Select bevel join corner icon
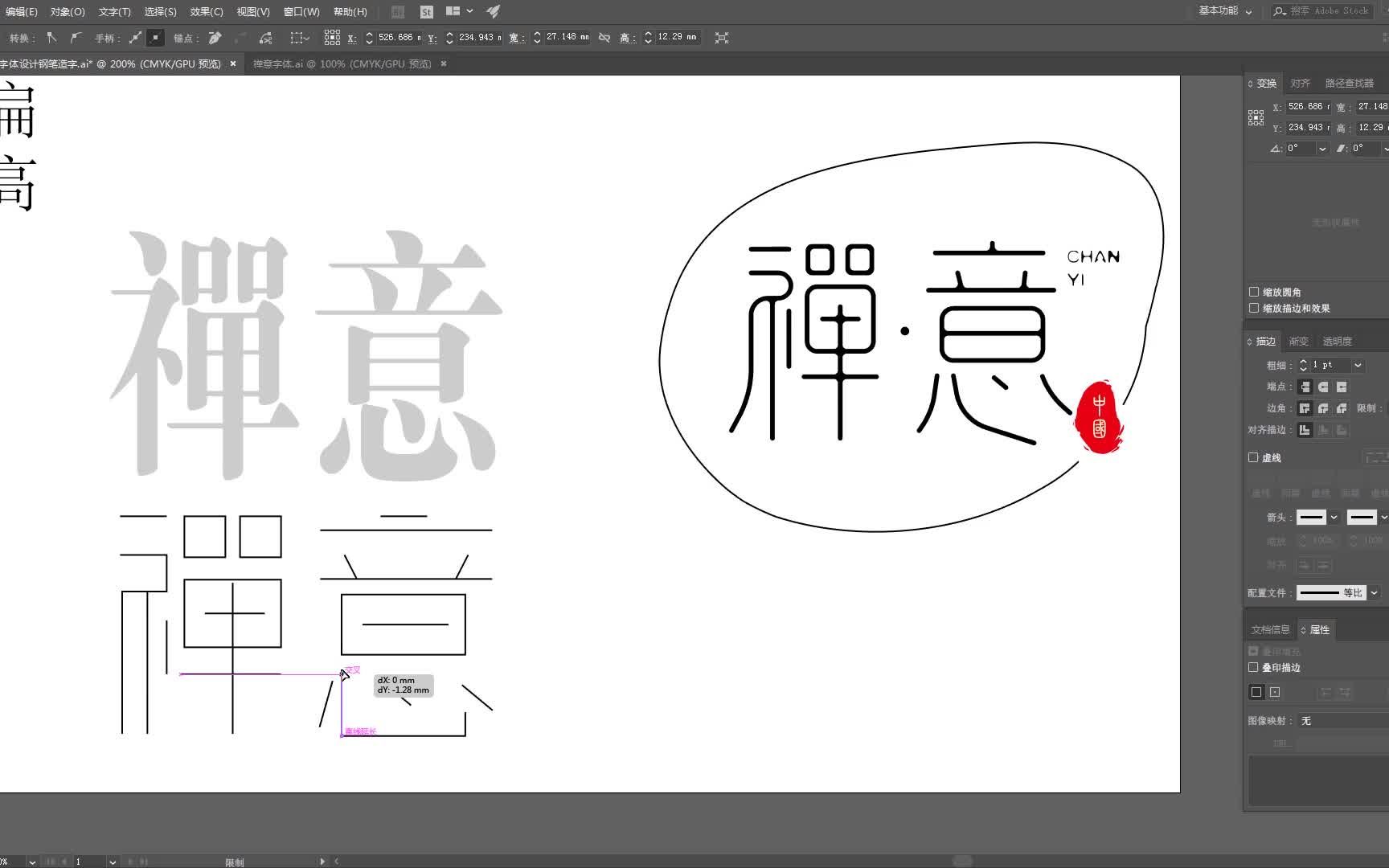This screenshot has height=868, width=1389. (1342, 408)
